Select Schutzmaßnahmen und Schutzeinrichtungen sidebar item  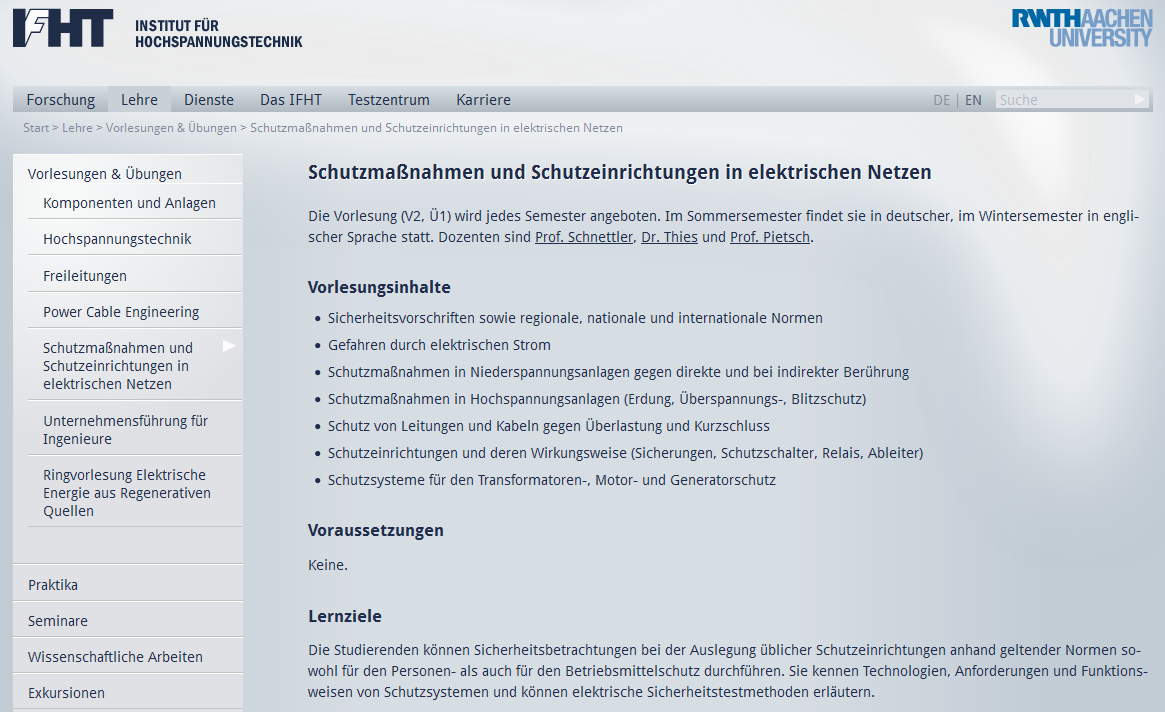[x=118, y=366]
